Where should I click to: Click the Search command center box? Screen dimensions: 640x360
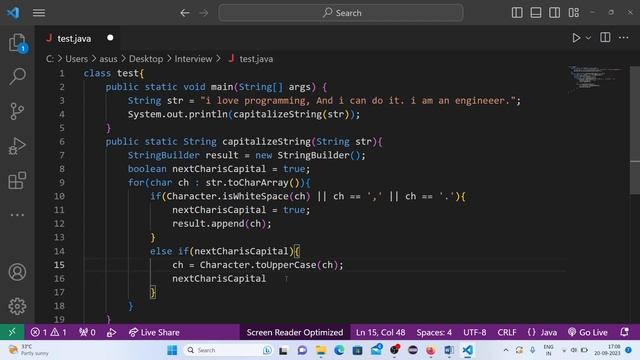pos(341,13)
